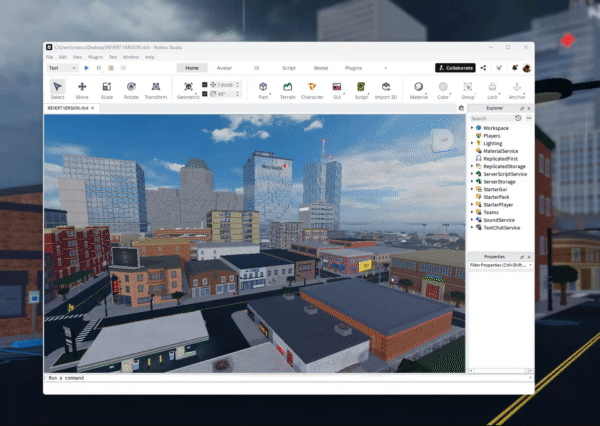Toggle the rotation snapping angle checkbox
Screen dimensions: 600x426
pos(206,94)
